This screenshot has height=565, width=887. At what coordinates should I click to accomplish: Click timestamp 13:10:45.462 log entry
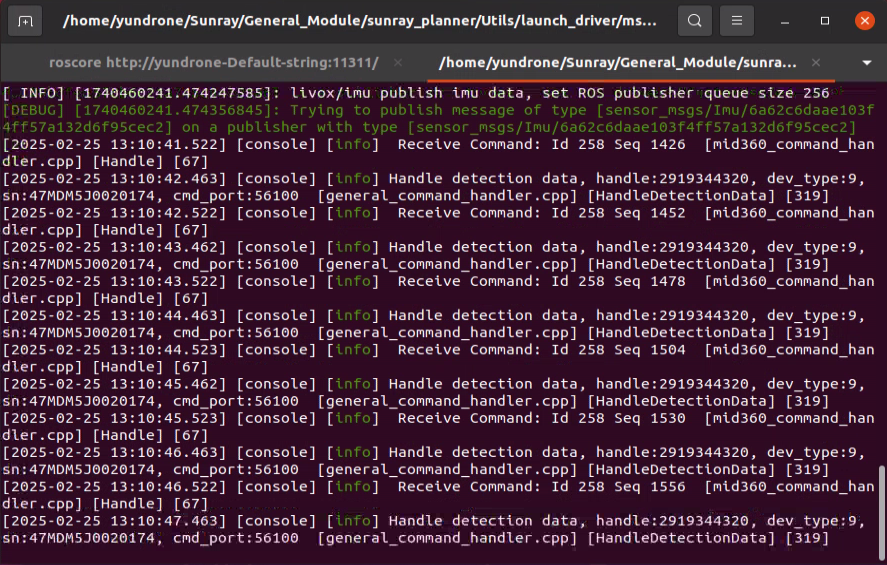click(x=434, y=393)
